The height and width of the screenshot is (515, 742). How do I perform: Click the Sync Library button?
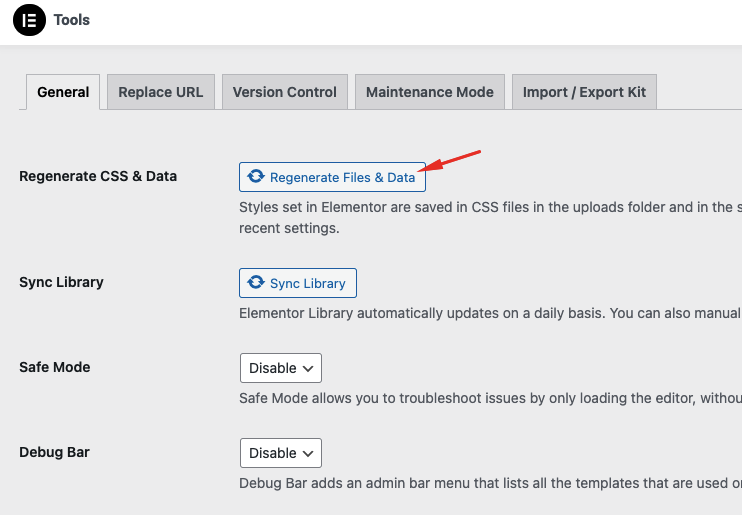point(298,283)
